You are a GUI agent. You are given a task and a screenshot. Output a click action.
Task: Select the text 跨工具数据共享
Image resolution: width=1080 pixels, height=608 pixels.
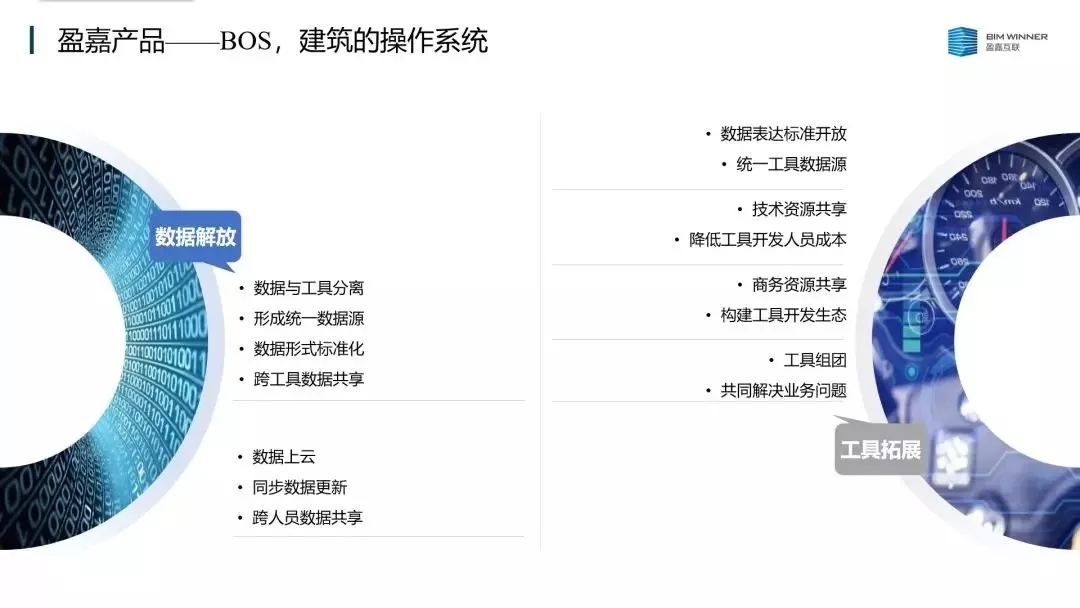click(x=309, y=380)
